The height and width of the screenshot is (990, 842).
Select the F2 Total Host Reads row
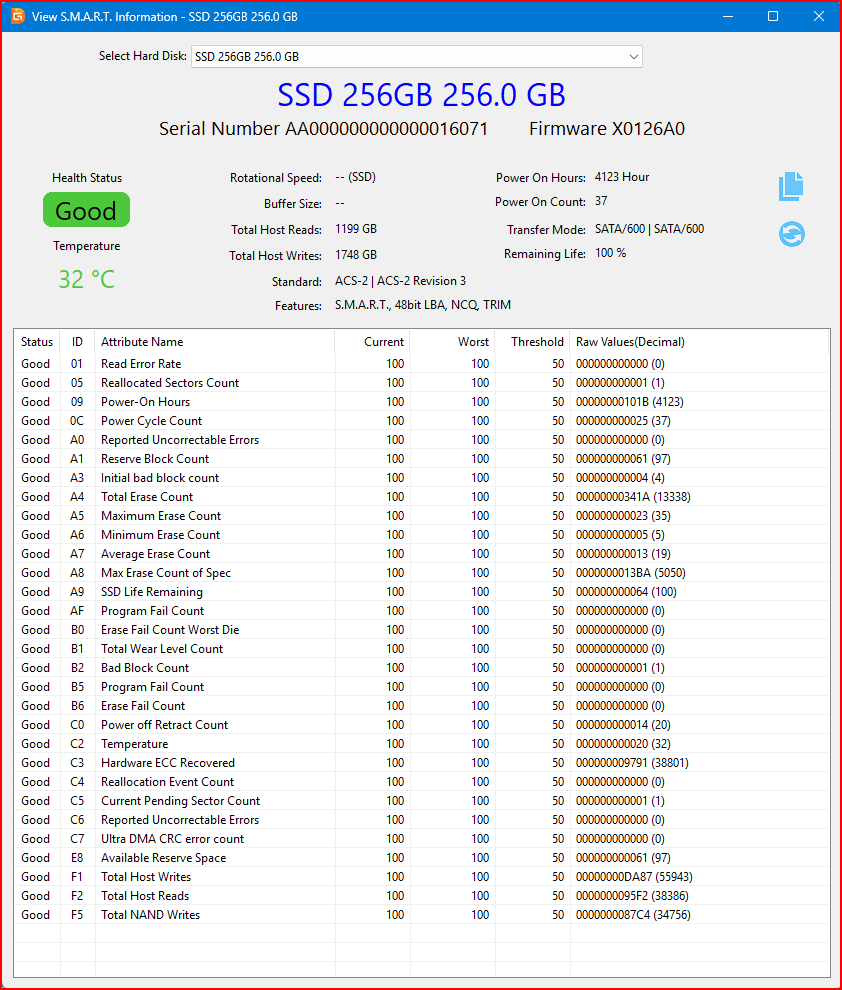tap(422, 895)
